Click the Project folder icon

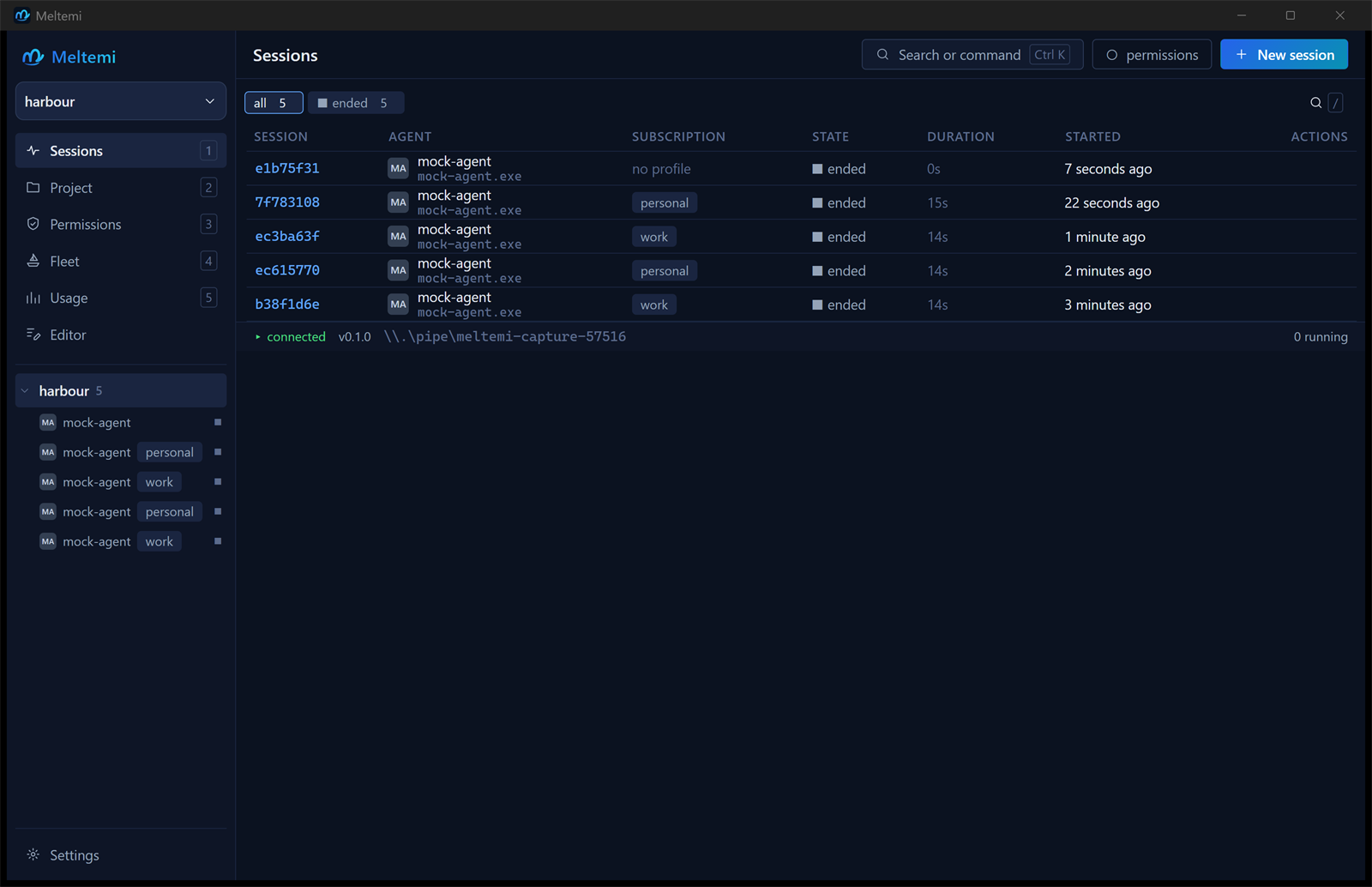pos(33,187)
